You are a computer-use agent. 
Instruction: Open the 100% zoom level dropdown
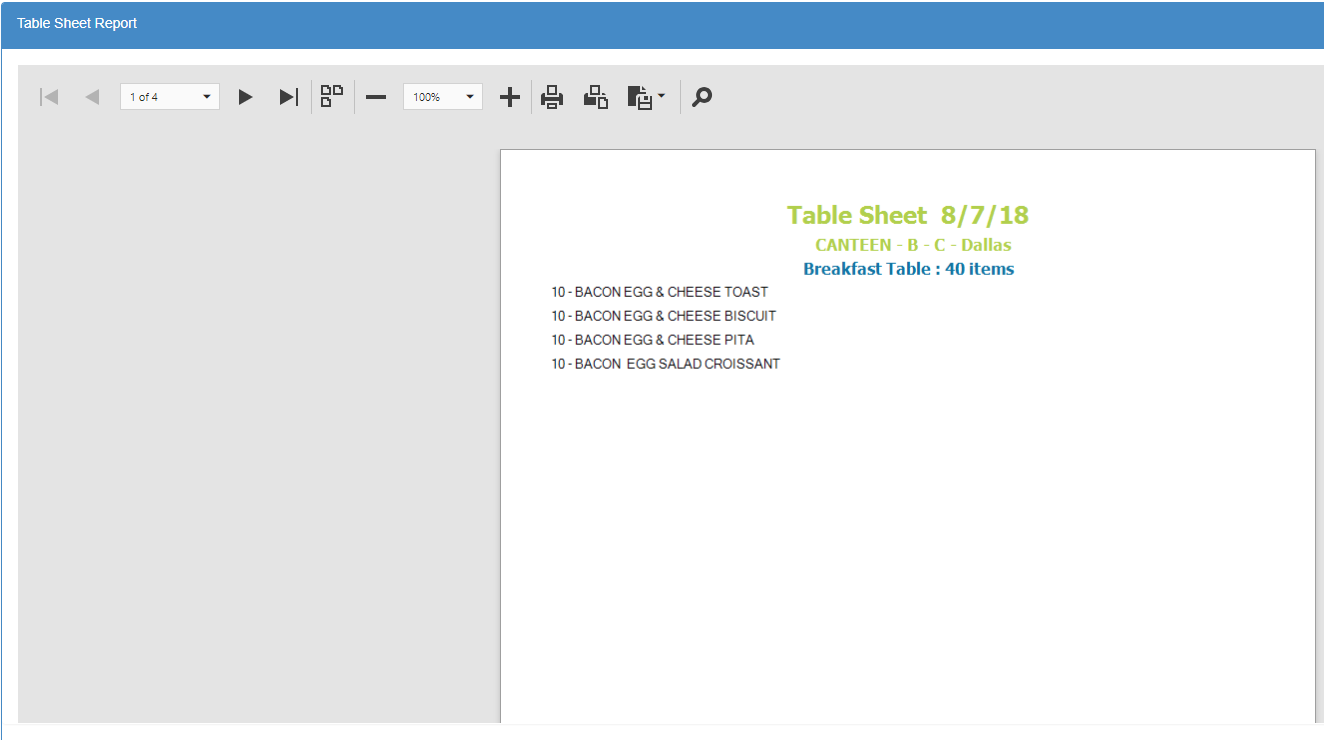click(x=443, y=97)
